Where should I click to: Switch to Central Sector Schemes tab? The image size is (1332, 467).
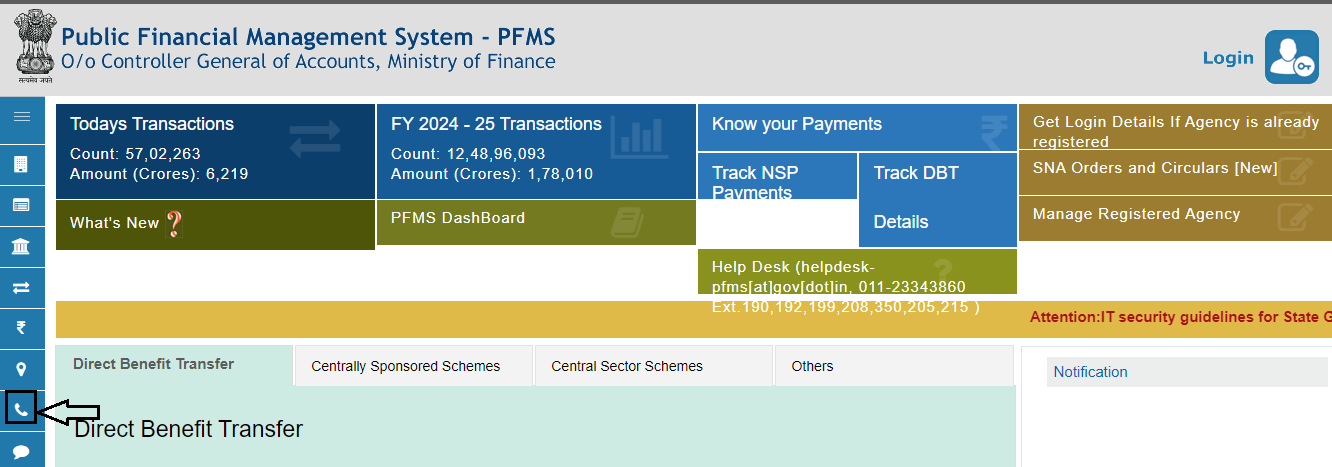pos(627,366)
